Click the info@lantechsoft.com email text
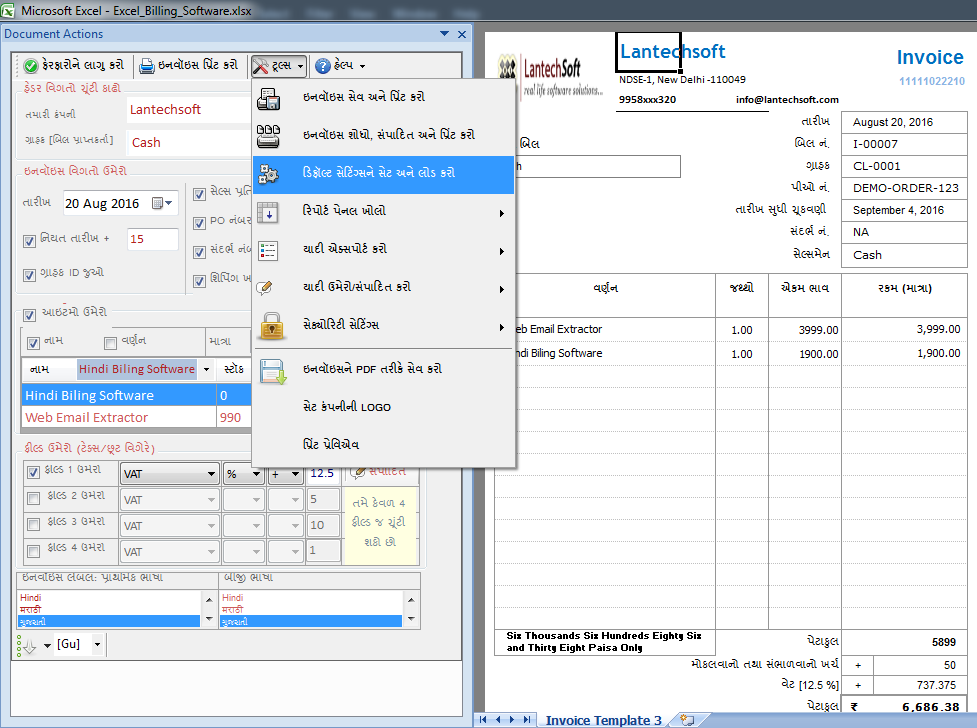This screenshot has width=977, height=728. click(787, 100)
